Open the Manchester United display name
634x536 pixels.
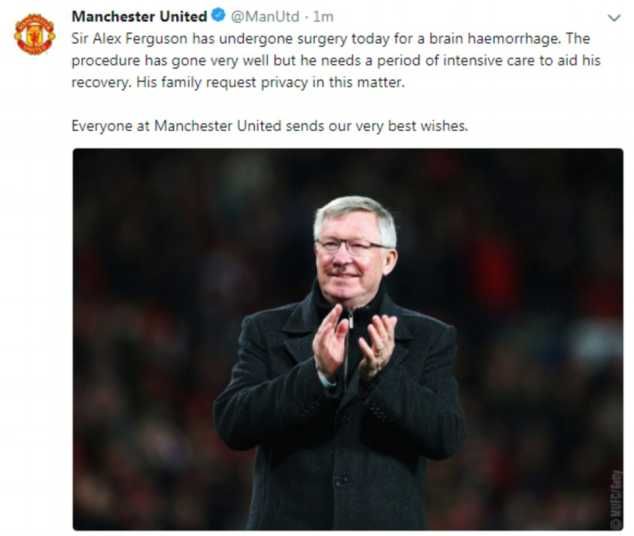139,16
